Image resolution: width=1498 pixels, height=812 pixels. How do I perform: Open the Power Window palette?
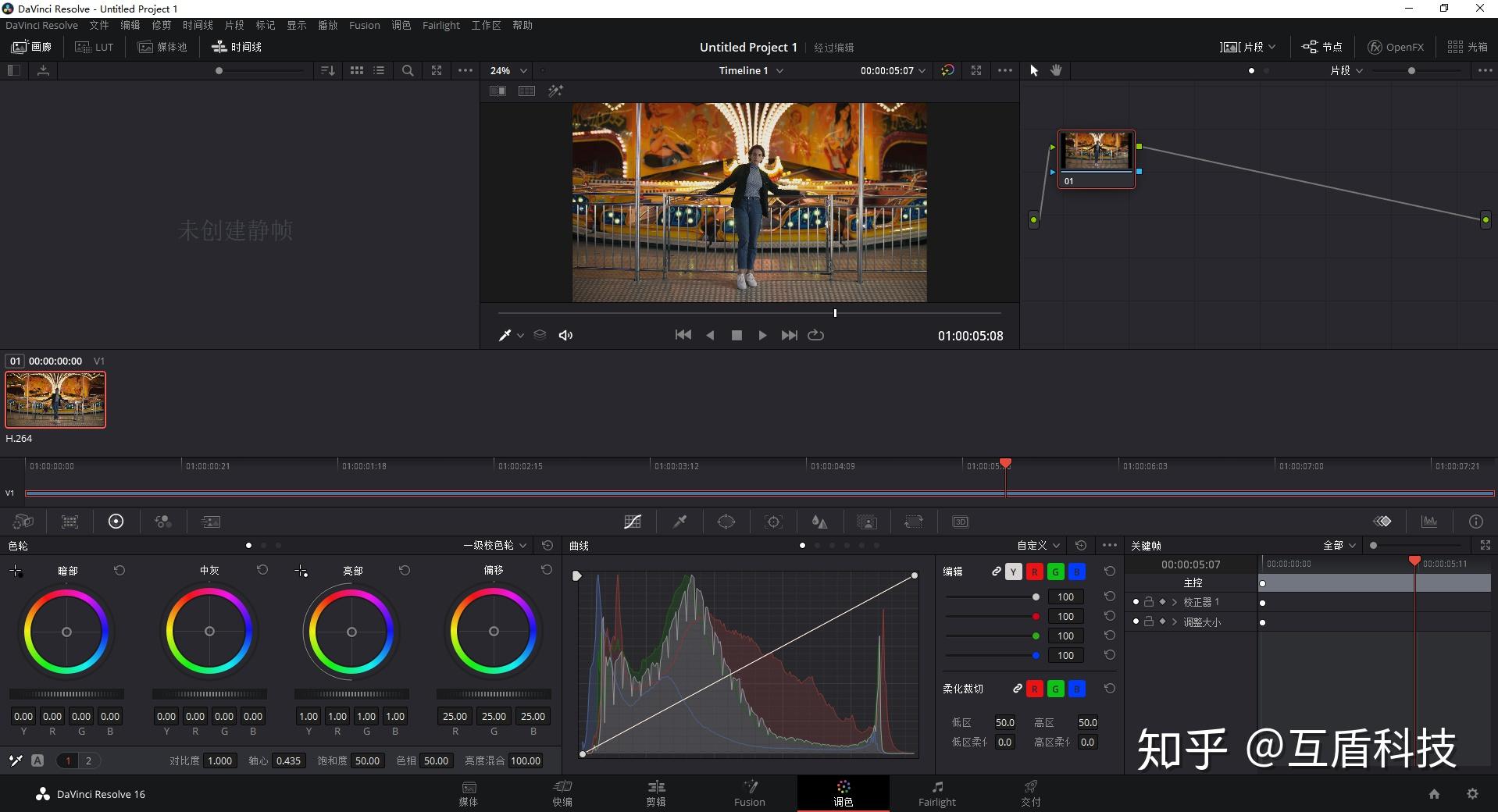click(726, 522)
